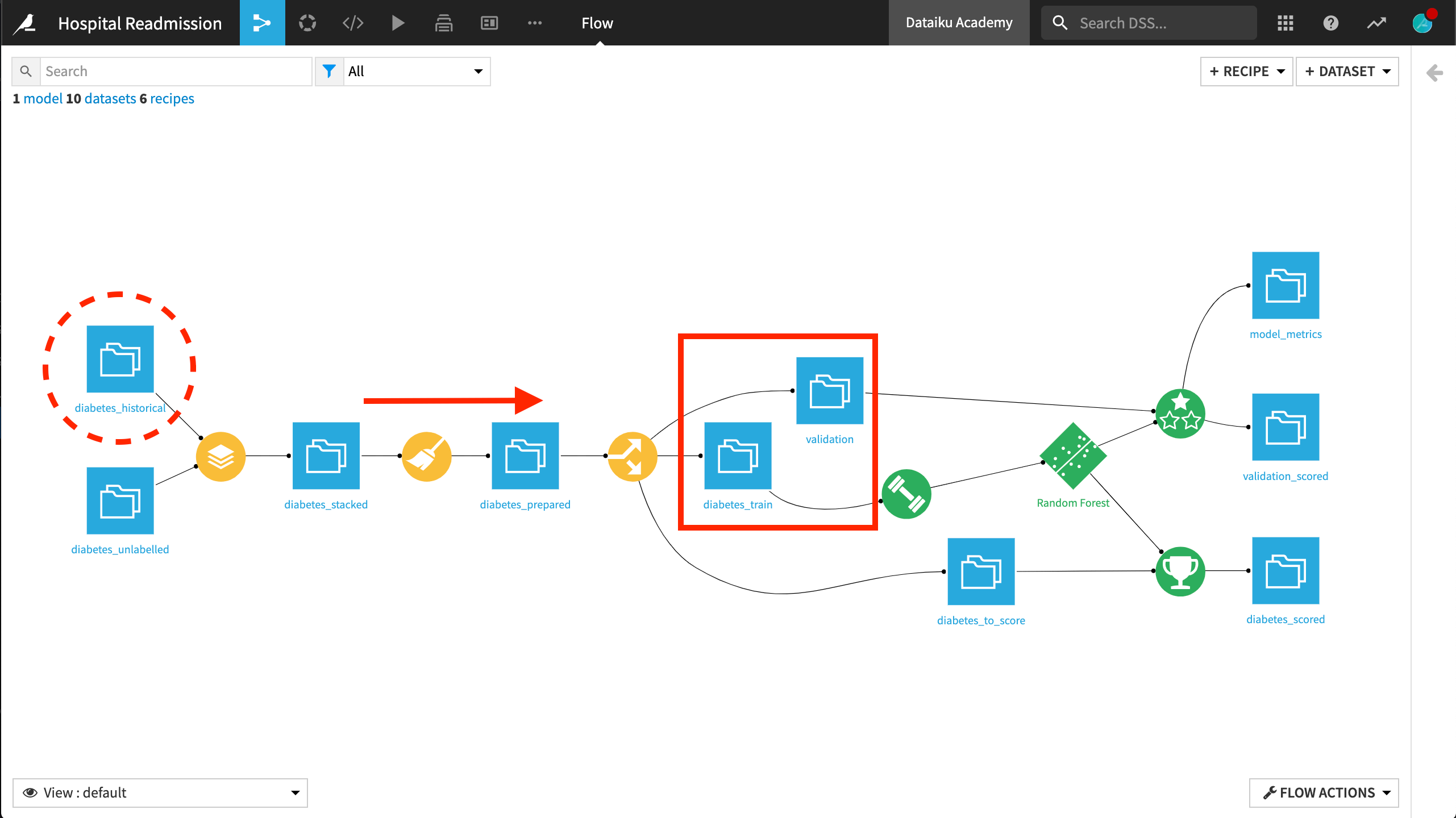Select the Evaluate recipe stars node
Viewport: 1456px width, 818px height.
[1180, 414]
